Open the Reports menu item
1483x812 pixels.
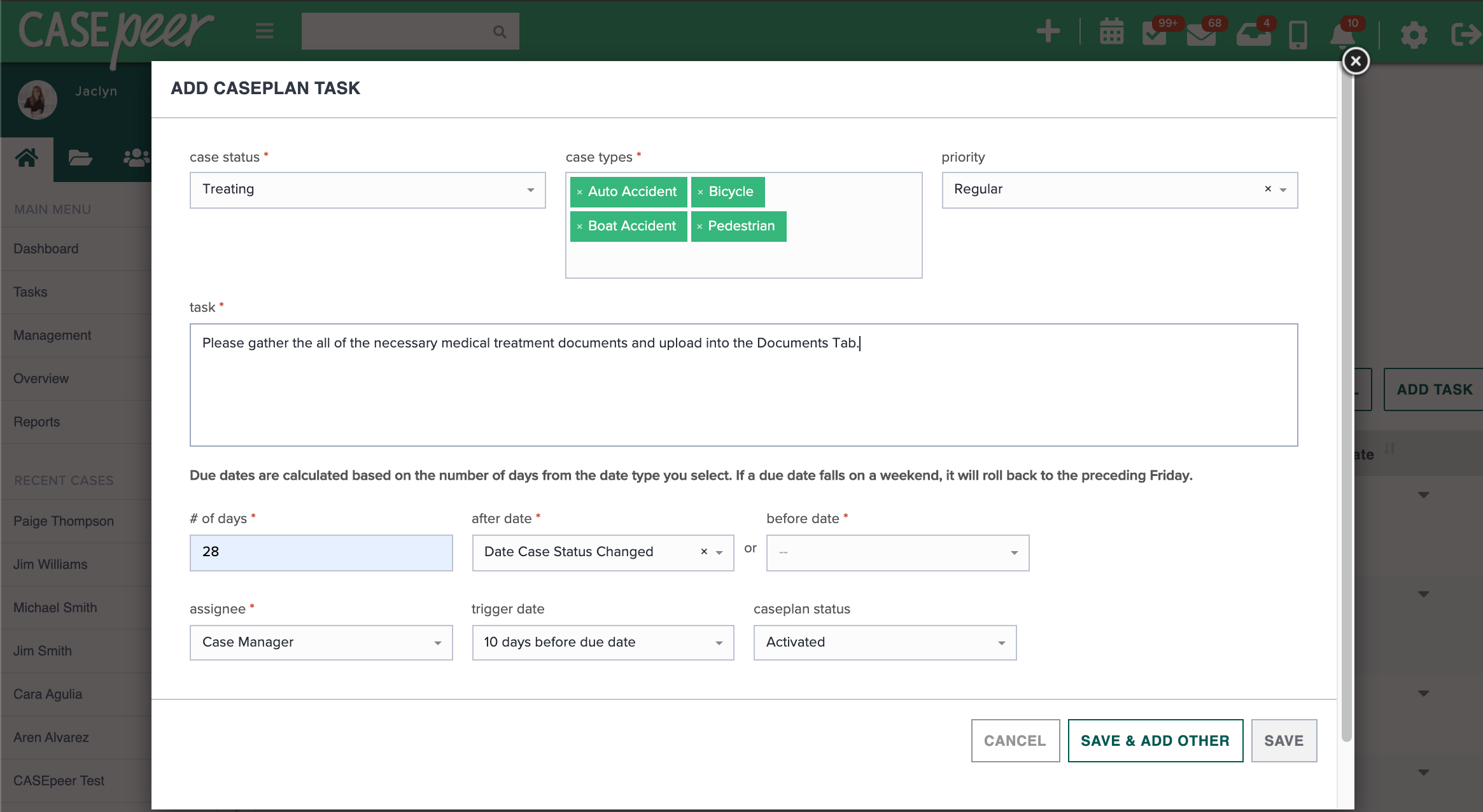[36, 421]
